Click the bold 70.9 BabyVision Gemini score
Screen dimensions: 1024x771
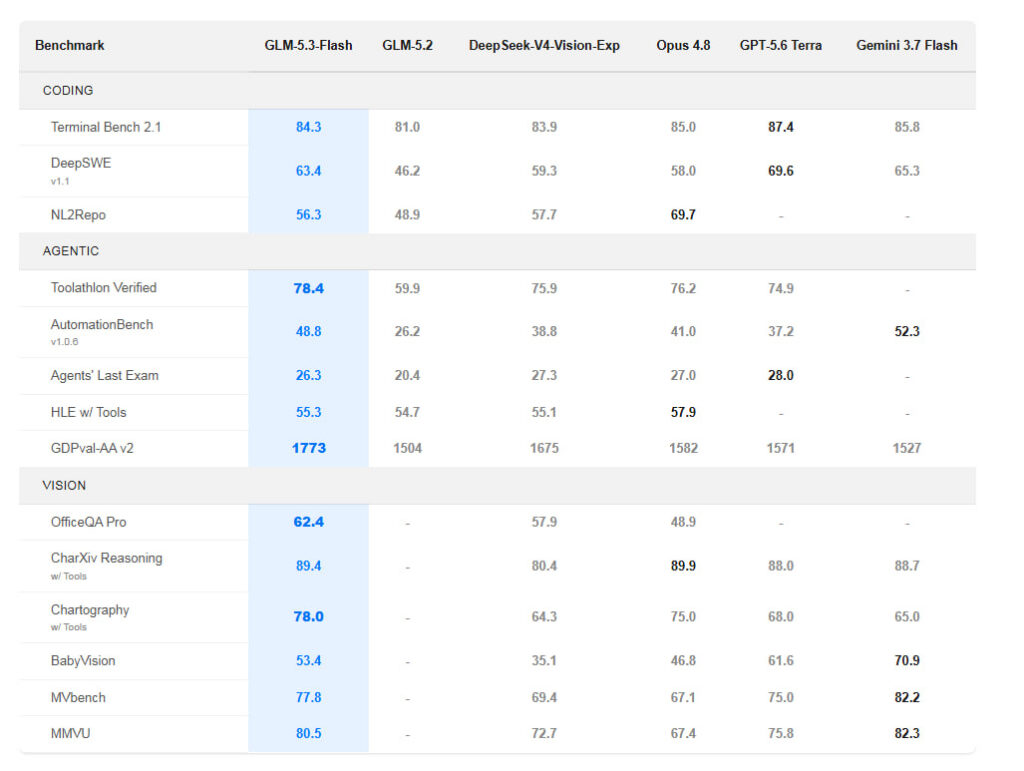[906, 661]
